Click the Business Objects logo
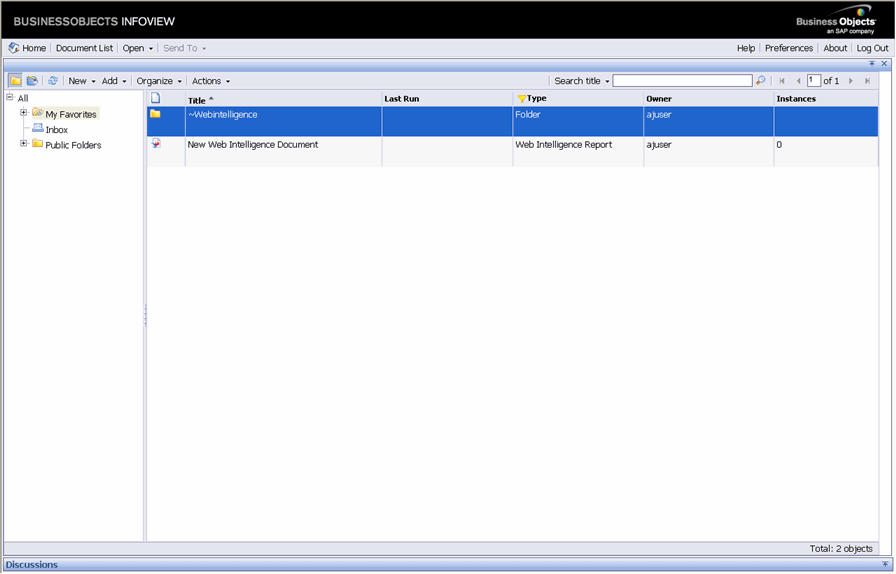This screenshot has height=574, width=896. point(836,19)
